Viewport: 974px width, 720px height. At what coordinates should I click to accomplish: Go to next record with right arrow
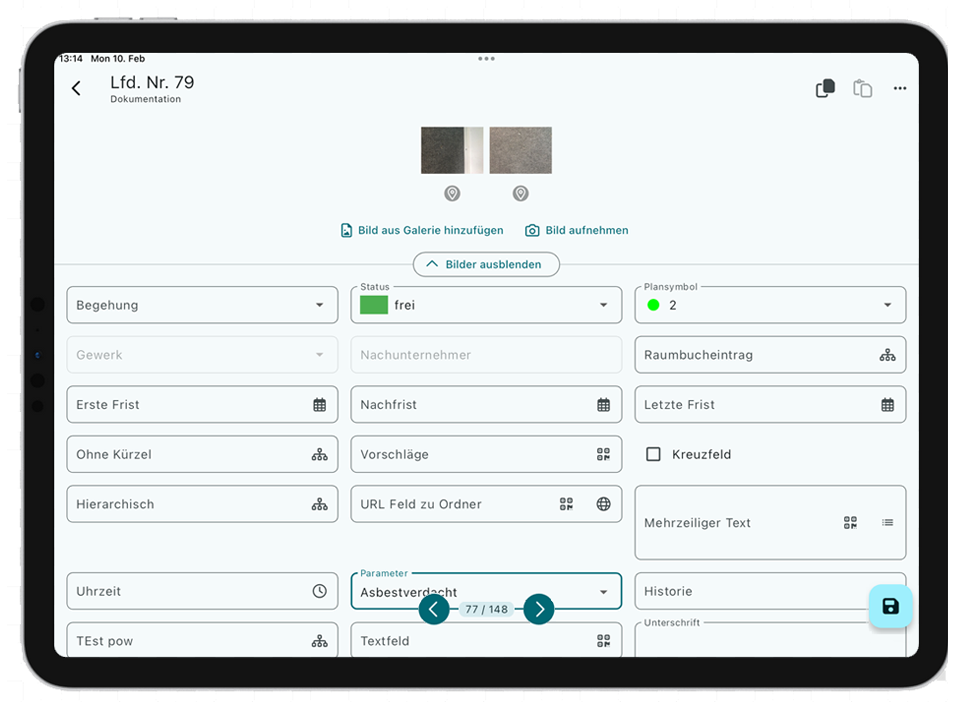[539, 609]
